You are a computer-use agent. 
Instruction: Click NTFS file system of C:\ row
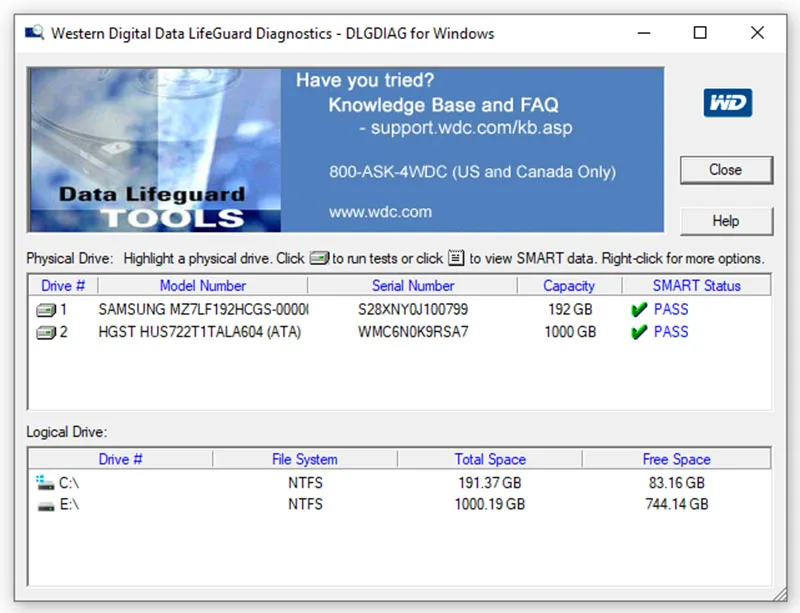(305, 483)
